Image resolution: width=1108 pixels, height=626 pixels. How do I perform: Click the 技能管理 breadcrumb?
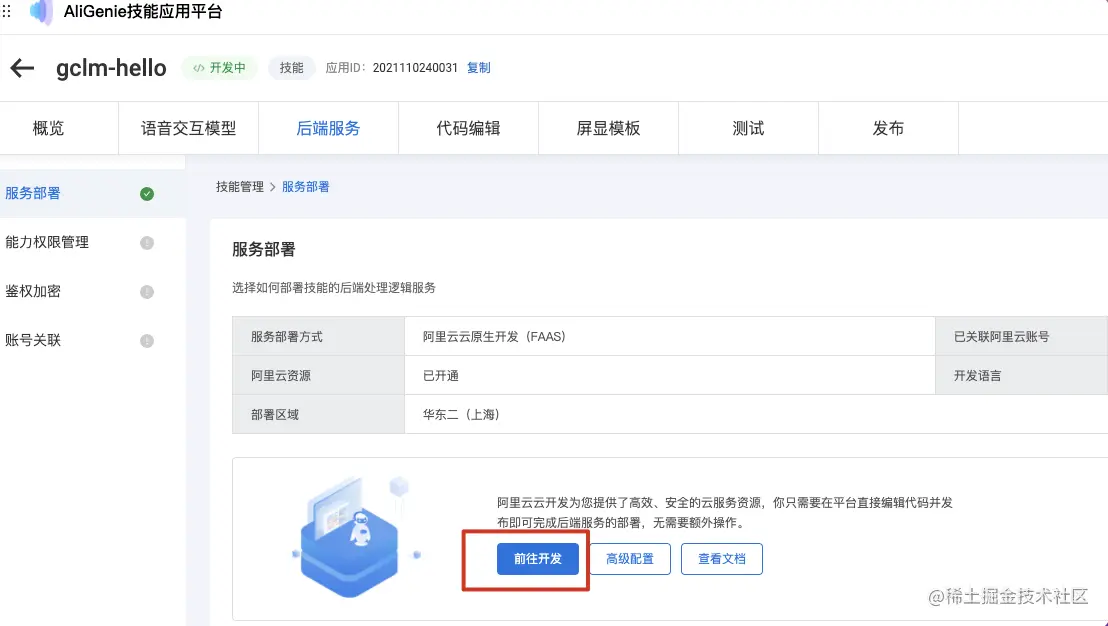pyautogui.click(x=240, y=187)
